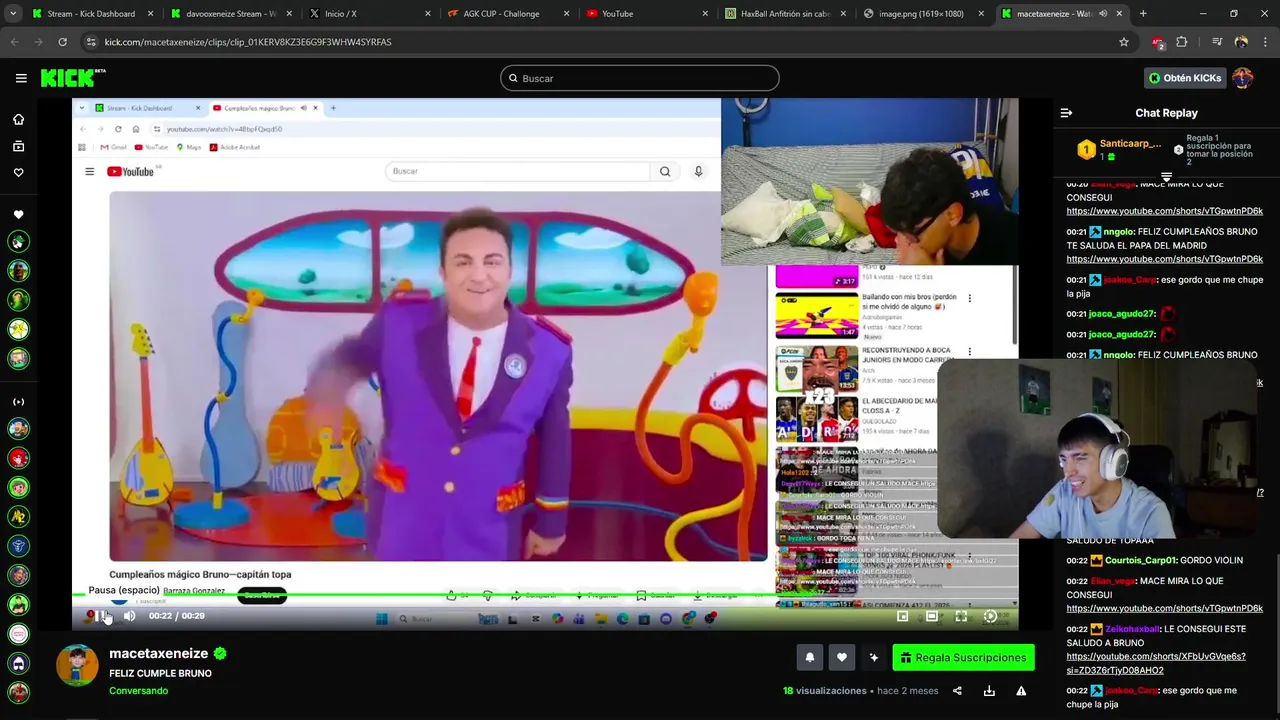
Task: Download the clip using the download icon
Action: click(x=989, y=691)
